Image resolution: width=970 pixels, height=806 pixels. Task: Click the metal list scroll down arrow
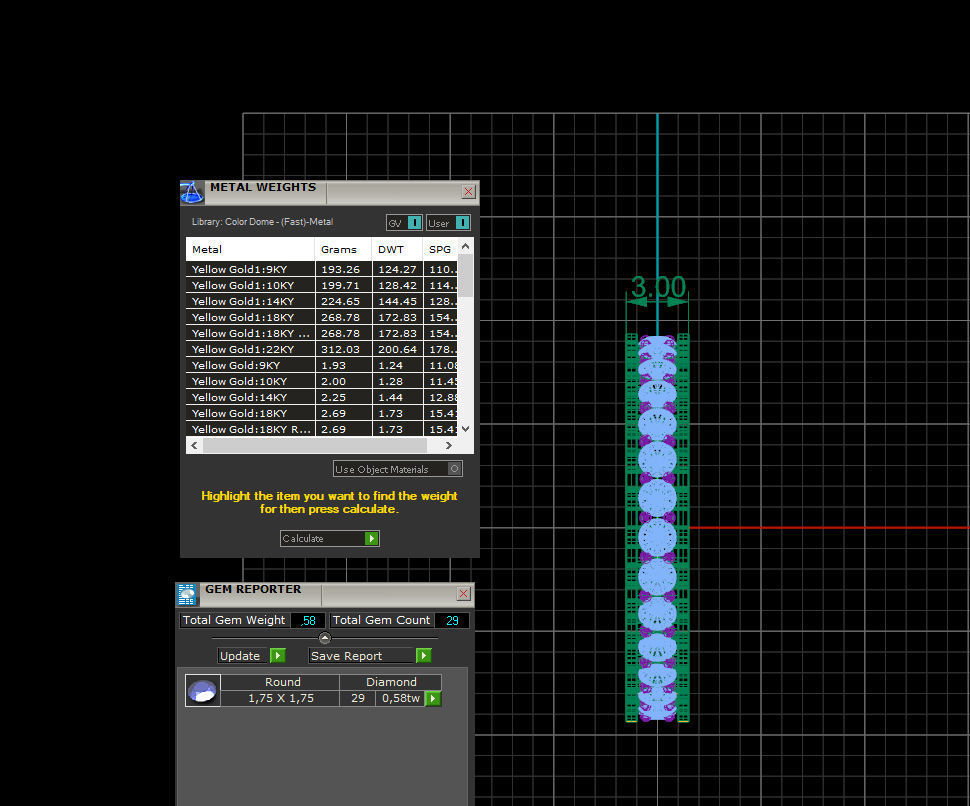pyautogui.click(x=466, y=429)
